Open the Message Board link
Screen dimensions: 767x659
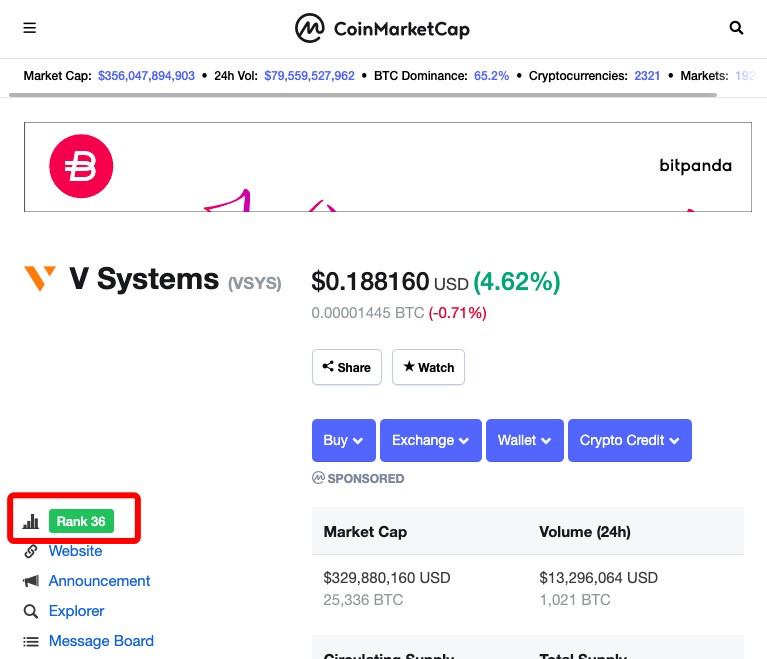click(x=101, y=641)
